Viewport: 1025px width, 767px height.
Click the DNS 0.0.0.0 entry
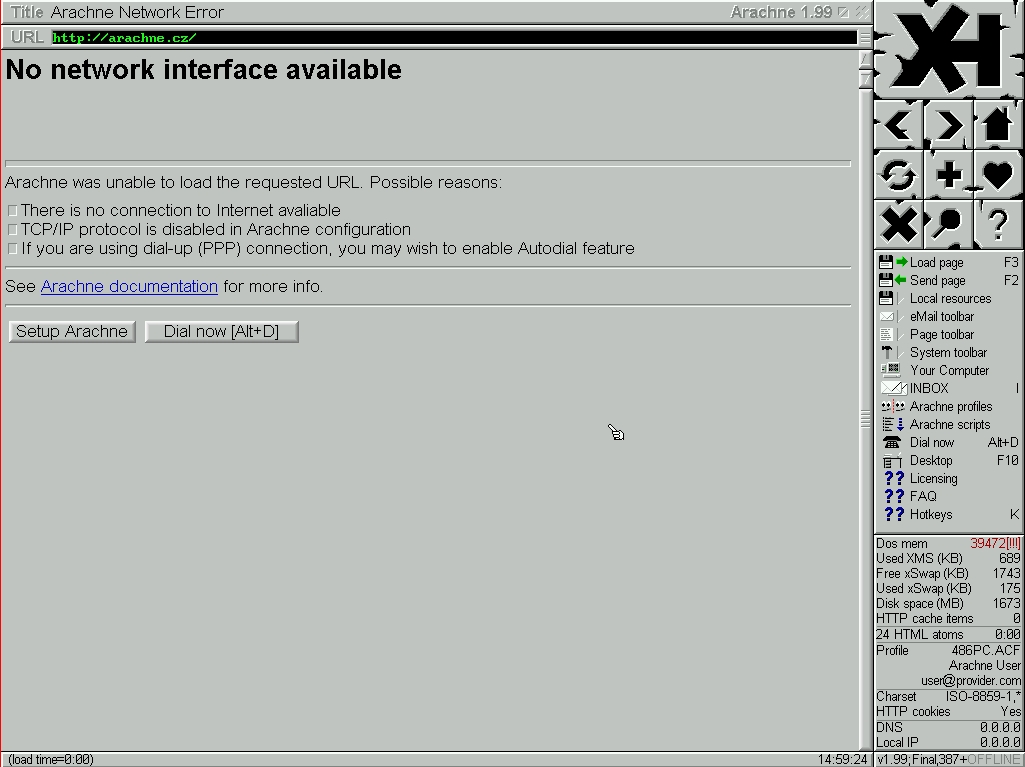tap(949, 727)
